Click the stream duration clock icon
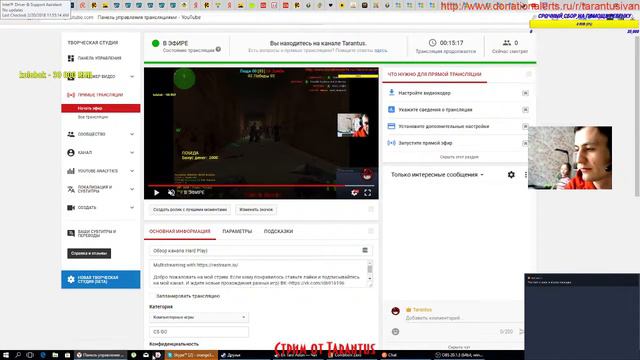 click(x=432, y=43)
